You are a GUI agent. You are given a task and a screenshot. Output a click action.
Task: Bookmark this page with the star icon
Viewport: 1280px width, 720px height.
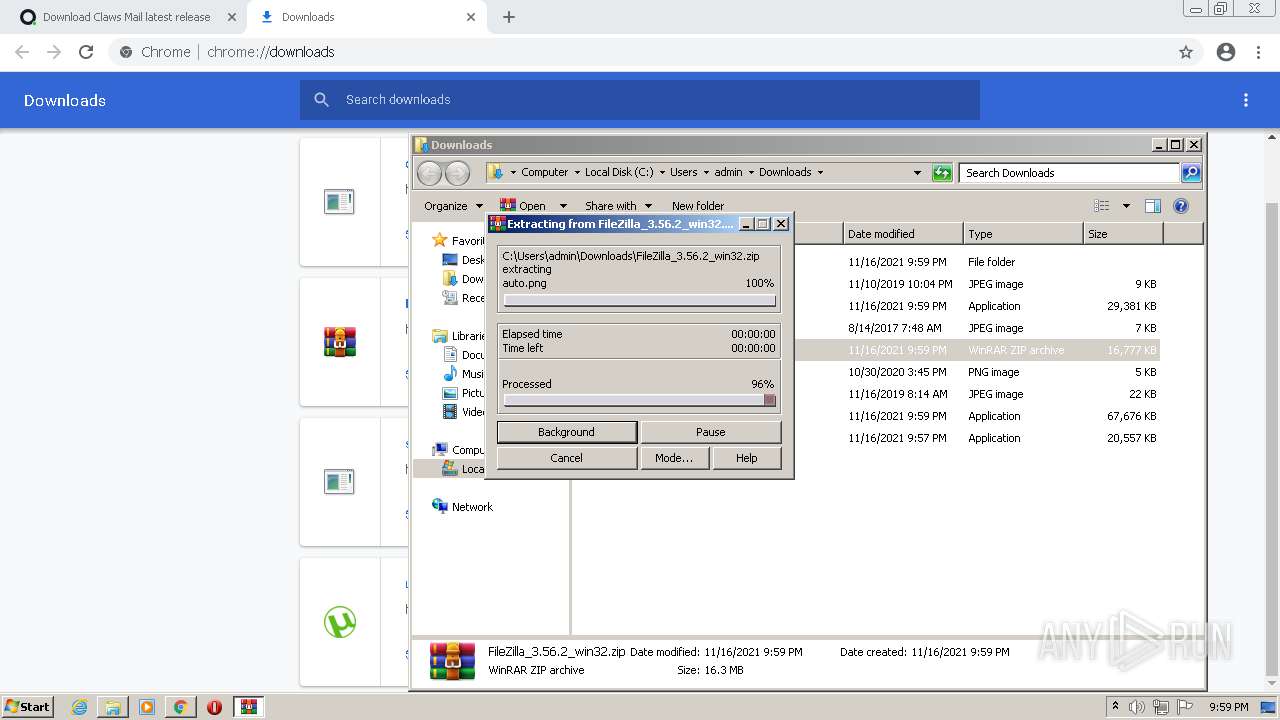tap(1186, 52)
